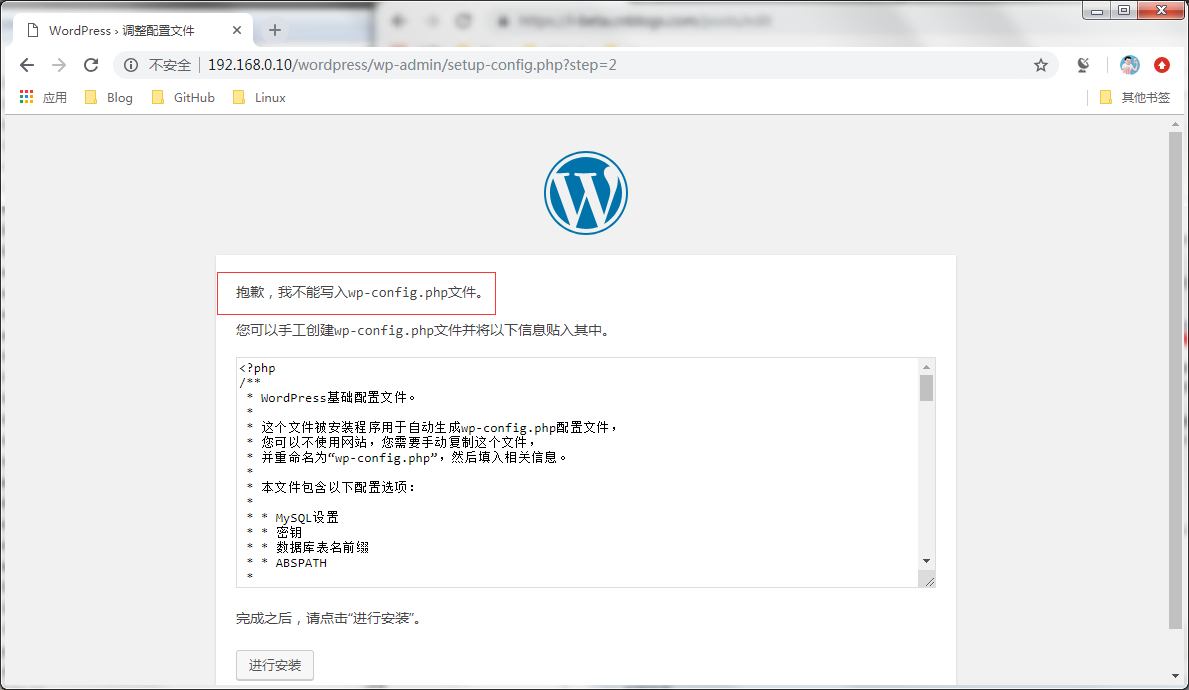
Task: Close the WordPress tab
Action: [237, 30]
